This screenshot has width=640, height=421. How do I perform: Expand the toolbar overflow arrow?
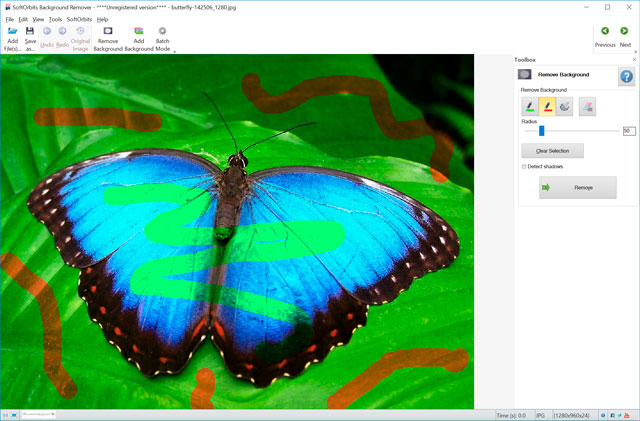tap(175, 50)
